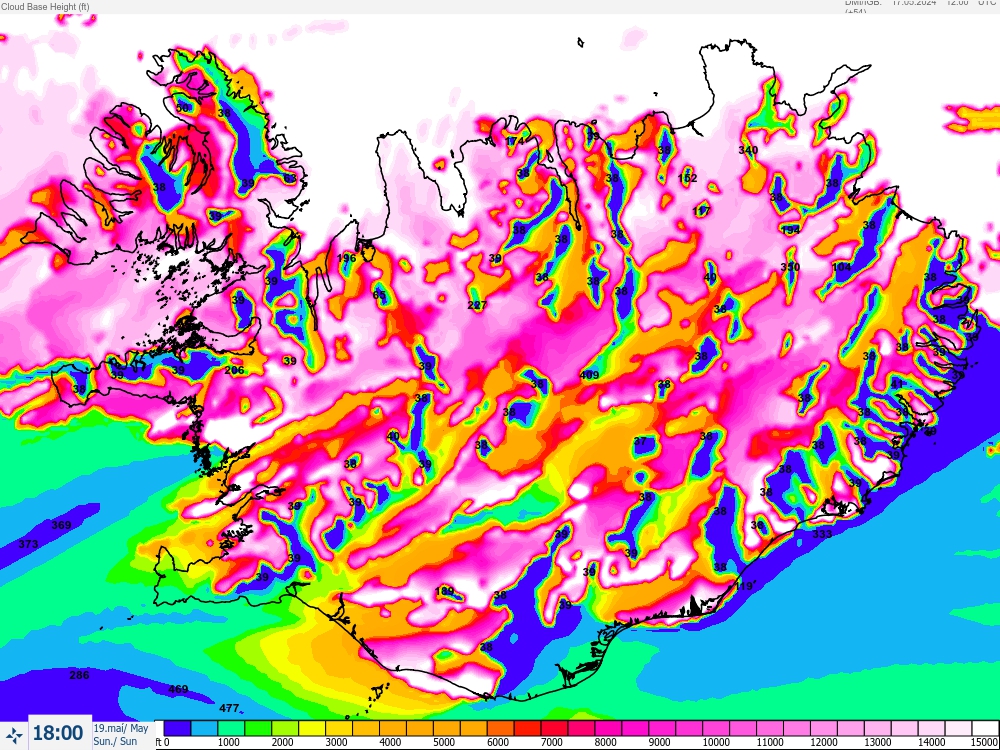This screenshot has width=1000, height=750.
Task: Pick the bright red legend swatch just below 7000
Action: (527, 728)
